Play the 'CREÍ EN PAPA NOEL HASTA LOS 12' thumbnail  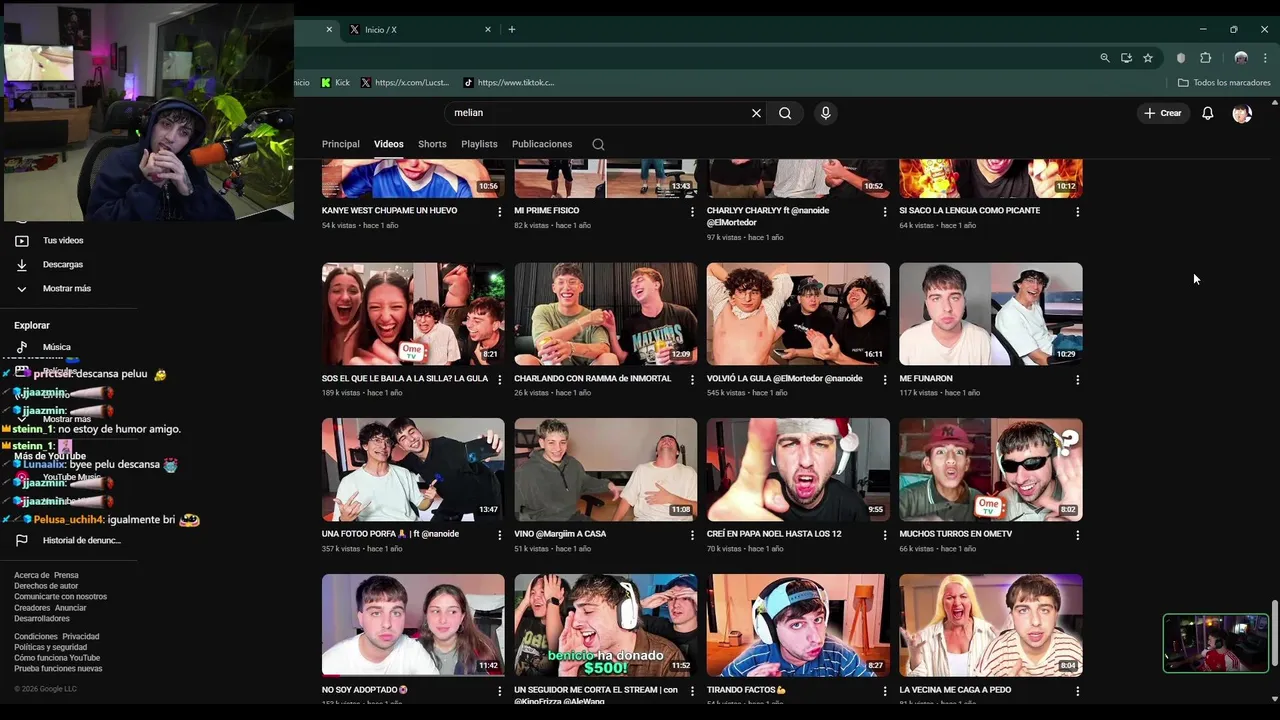[798, 470]
